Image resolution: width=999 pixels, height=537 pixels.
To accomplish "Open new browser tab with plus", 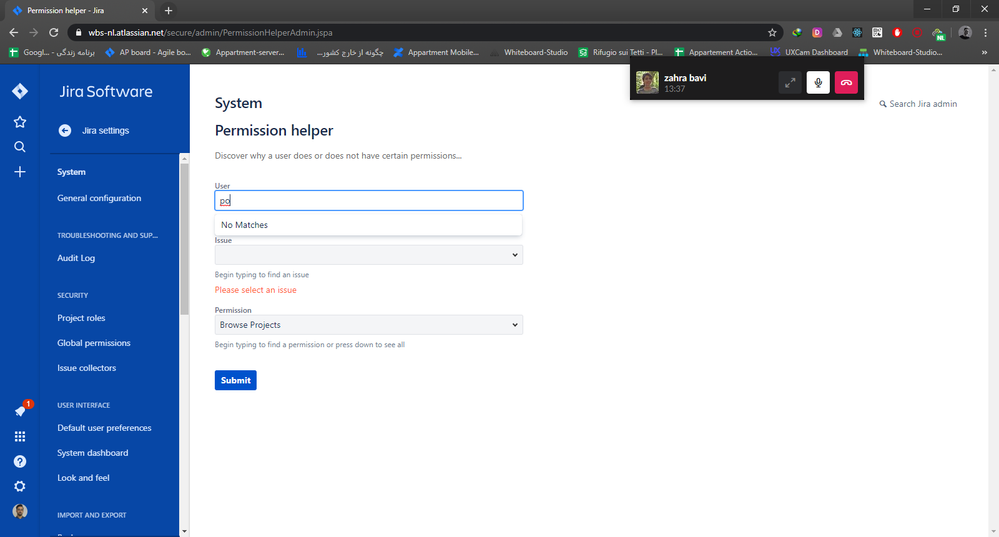I will point(168,10).
